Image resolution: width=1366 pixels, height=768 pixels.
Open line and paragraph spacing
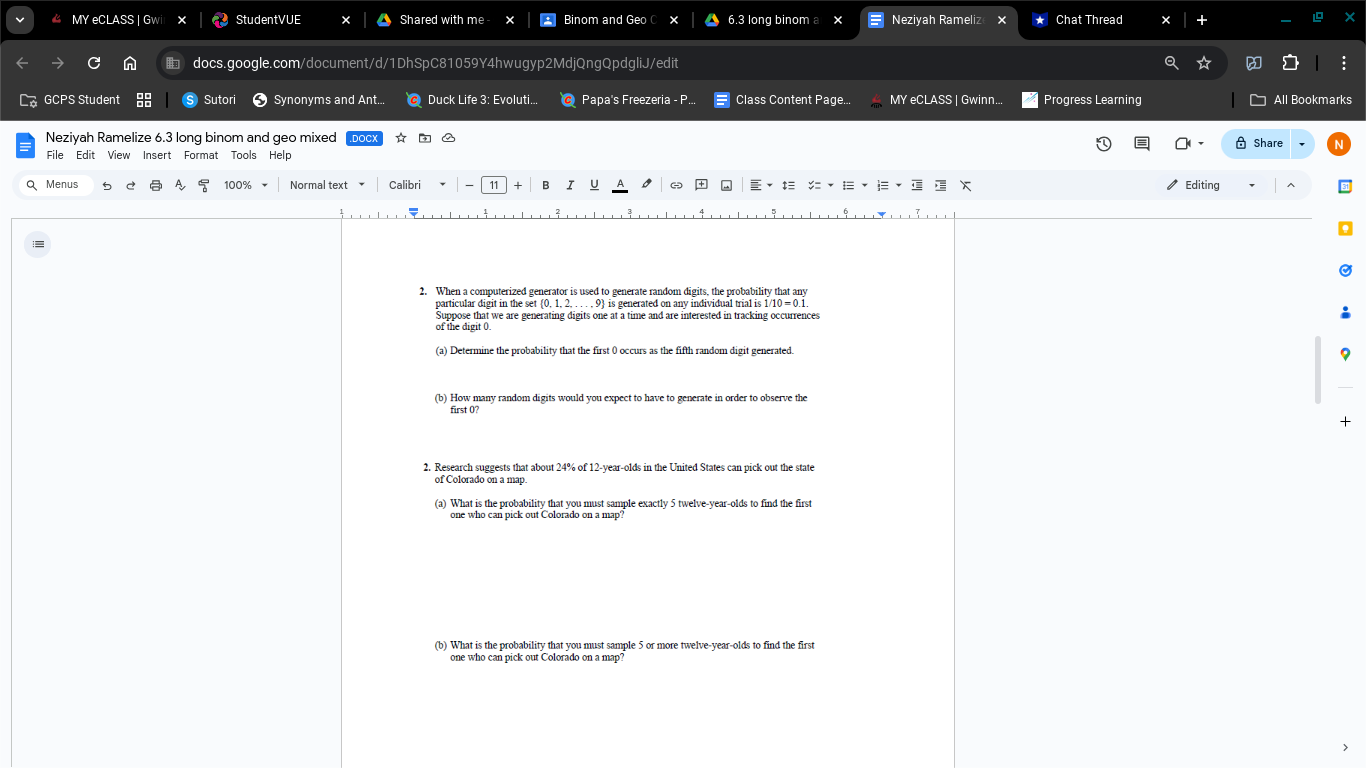click(788, 185)
